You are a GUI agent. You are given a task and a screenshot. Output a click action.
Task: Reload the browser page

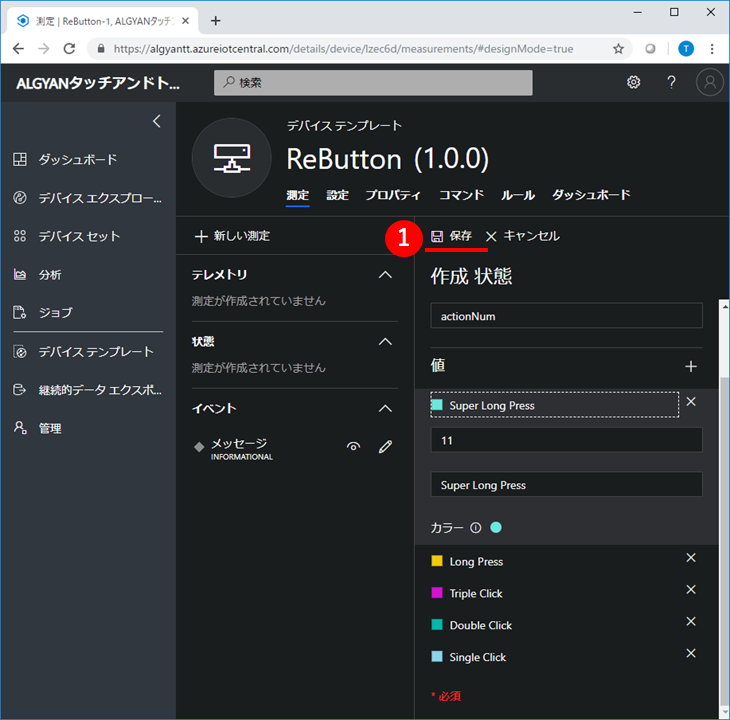click(69, 48)
